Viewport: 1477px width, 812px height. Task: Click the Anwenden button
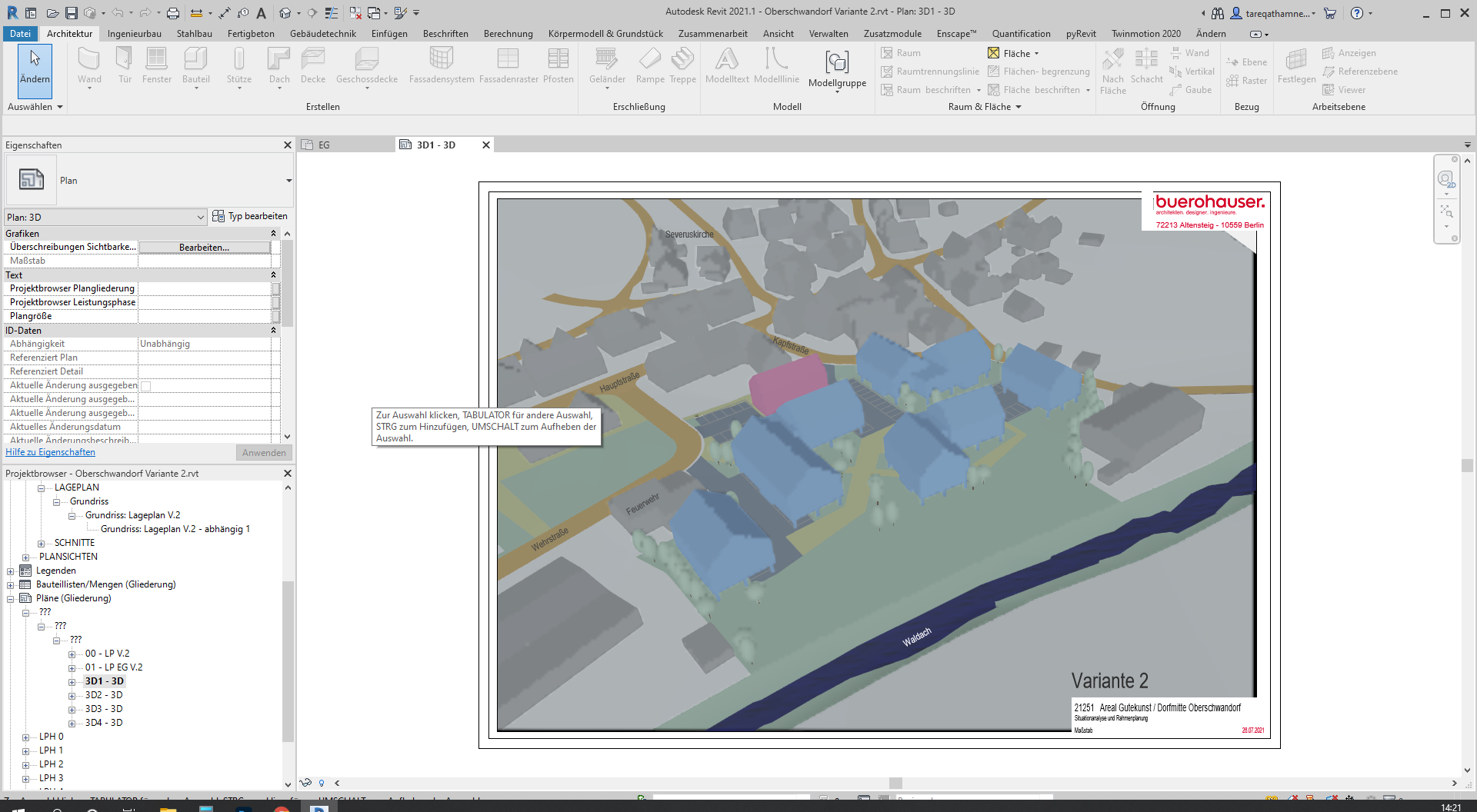point(264,453)
